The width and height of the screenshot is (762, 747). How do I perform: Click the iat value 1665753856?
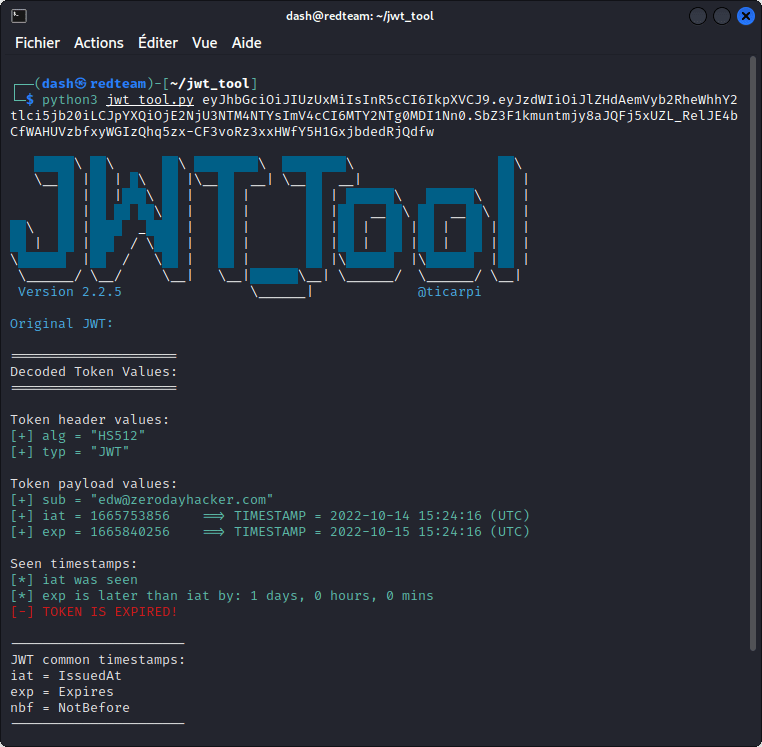(x=130, y=516)
